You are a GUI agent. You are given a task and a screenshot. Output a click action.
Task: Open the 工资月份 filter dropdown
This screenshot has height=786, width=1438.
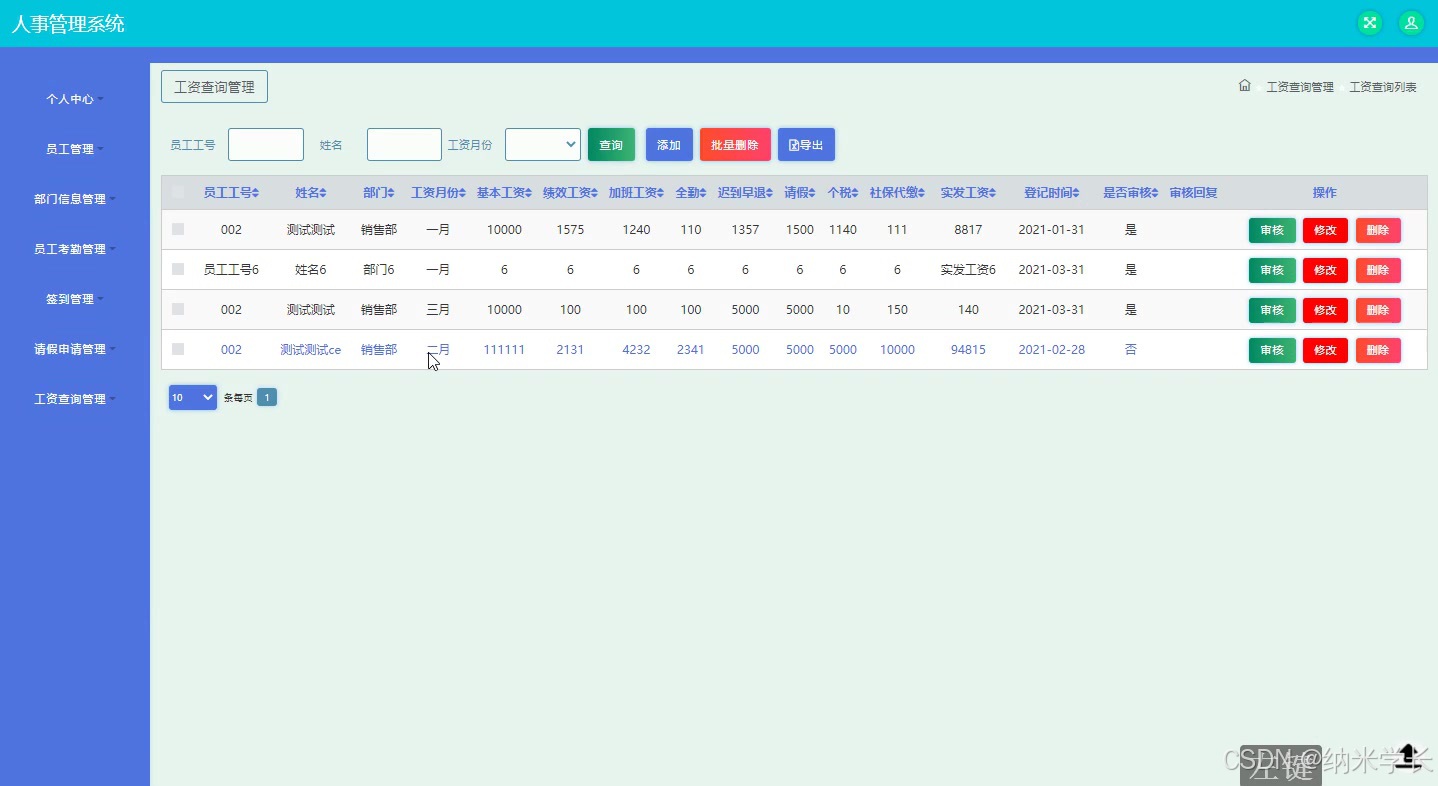tap(543, 144)
